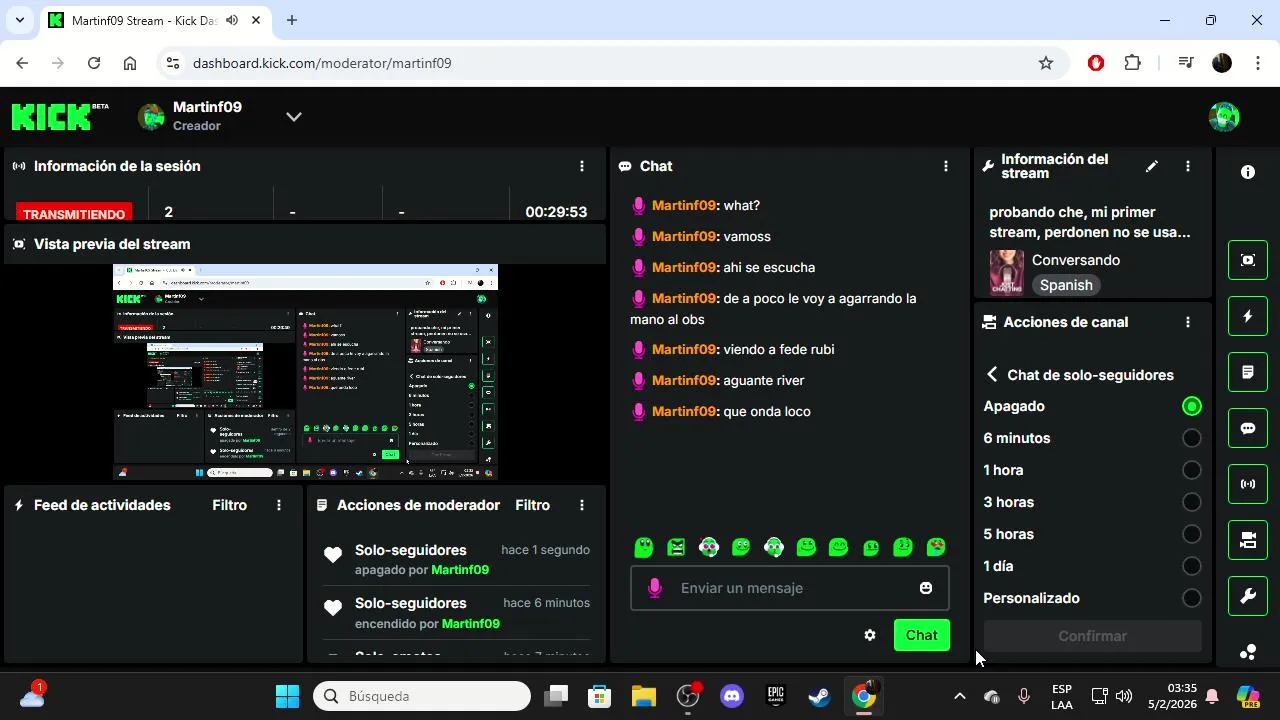Open the browser tab search dropdown

click(19, 20)
